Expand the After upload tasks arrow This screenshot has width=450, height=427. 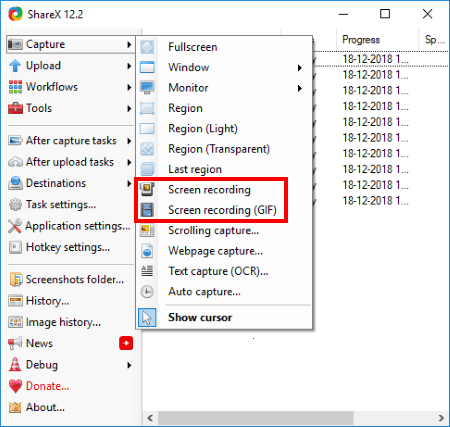click(x=129, y=162)
